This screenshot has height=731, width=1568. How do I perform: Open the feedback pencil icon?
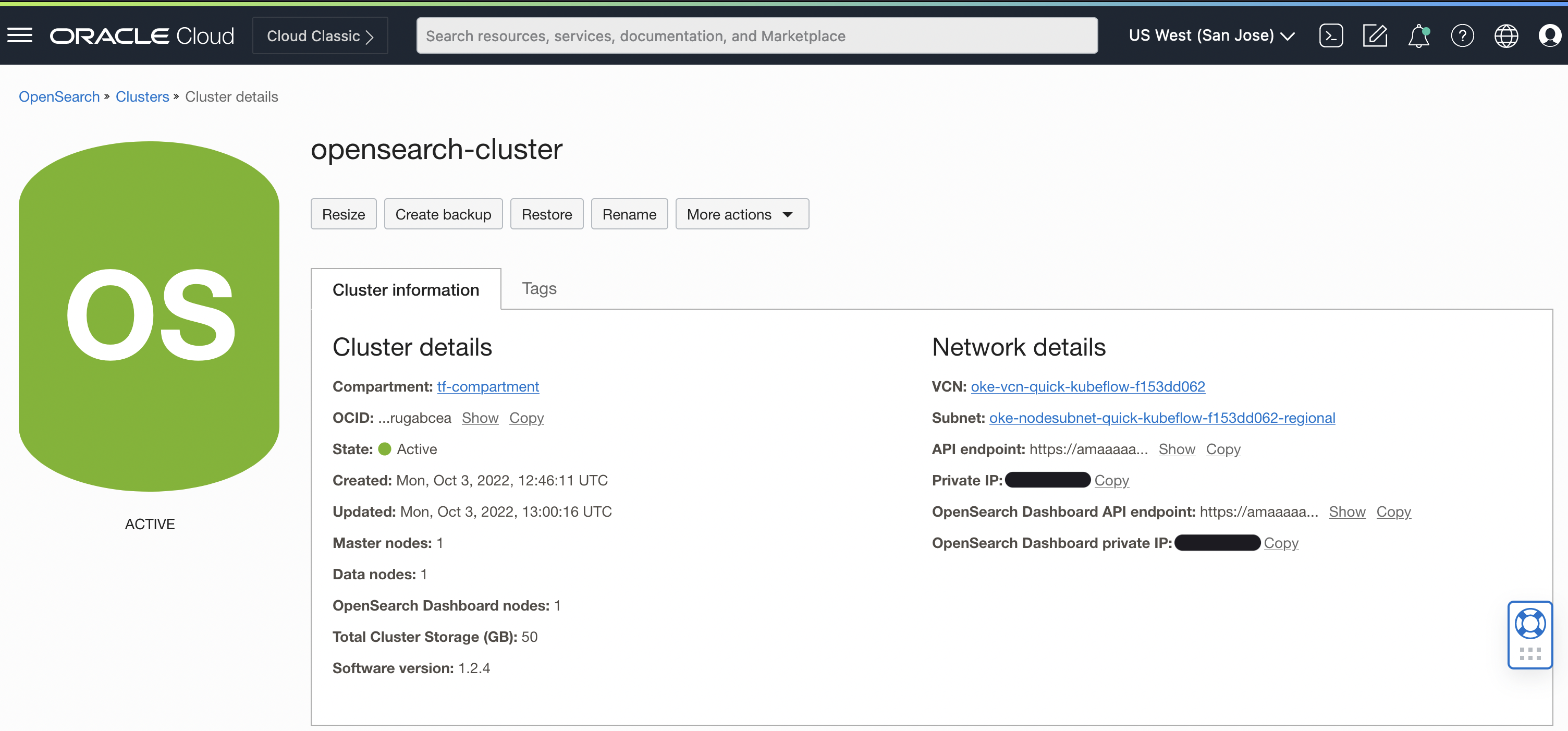(1375, 35)
